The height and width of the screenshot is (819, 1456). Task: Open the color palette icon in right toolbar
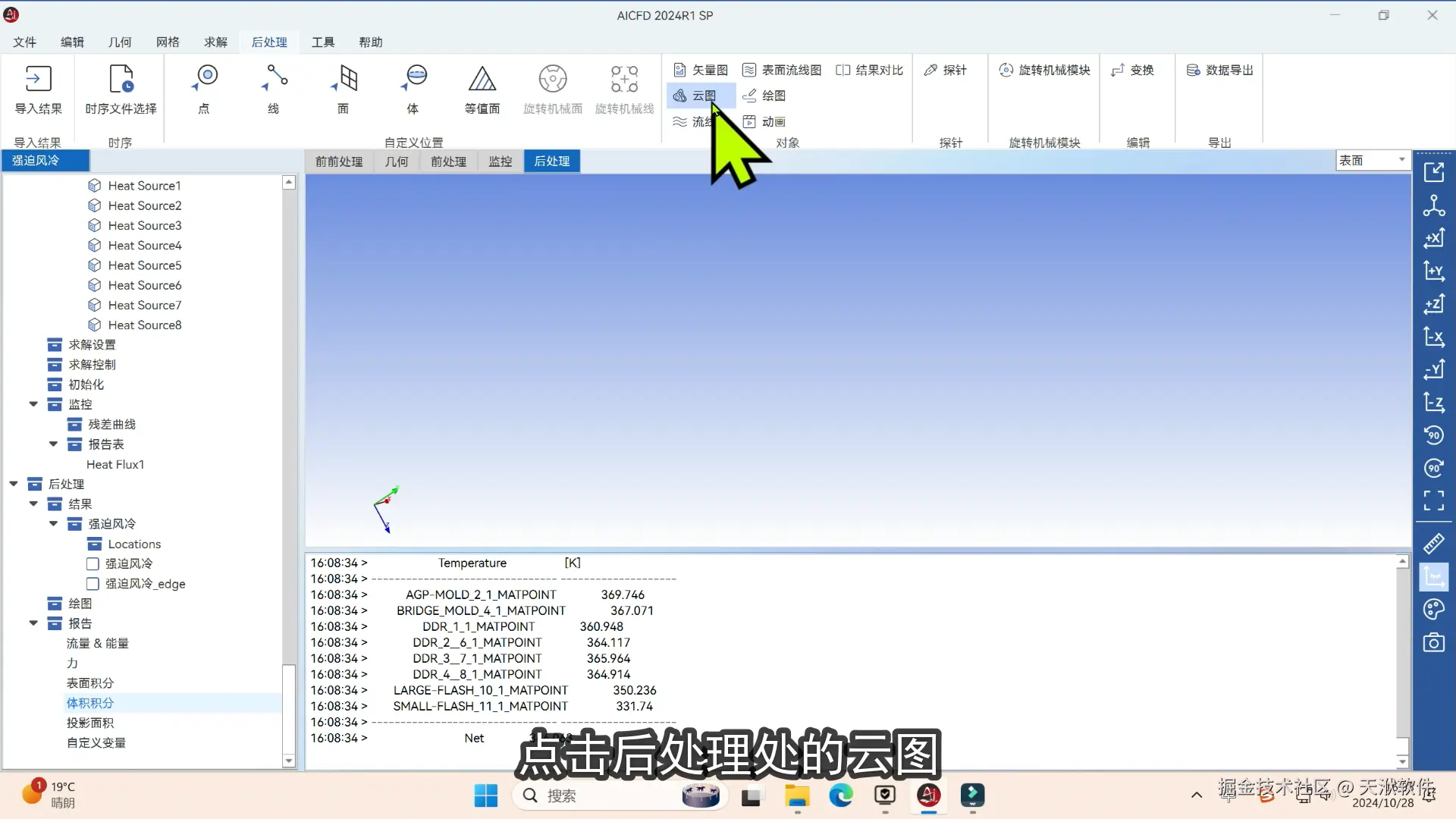(x=1433, y=610)
